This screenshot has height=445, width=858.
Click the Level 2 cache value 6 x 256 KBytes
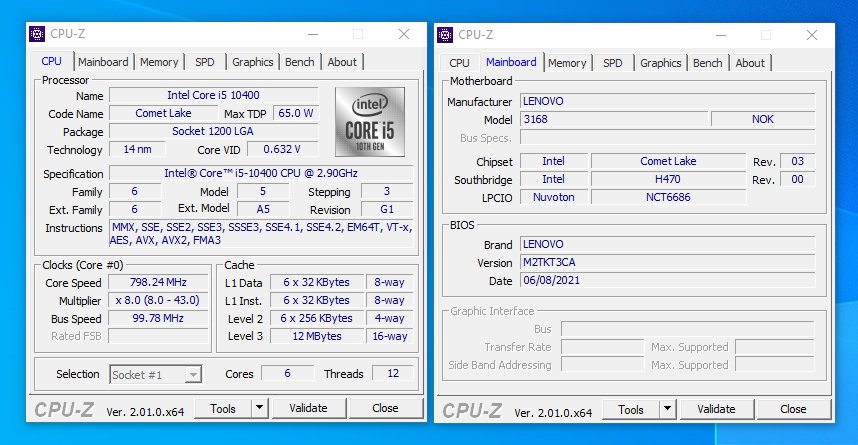(x=317, y=319)
